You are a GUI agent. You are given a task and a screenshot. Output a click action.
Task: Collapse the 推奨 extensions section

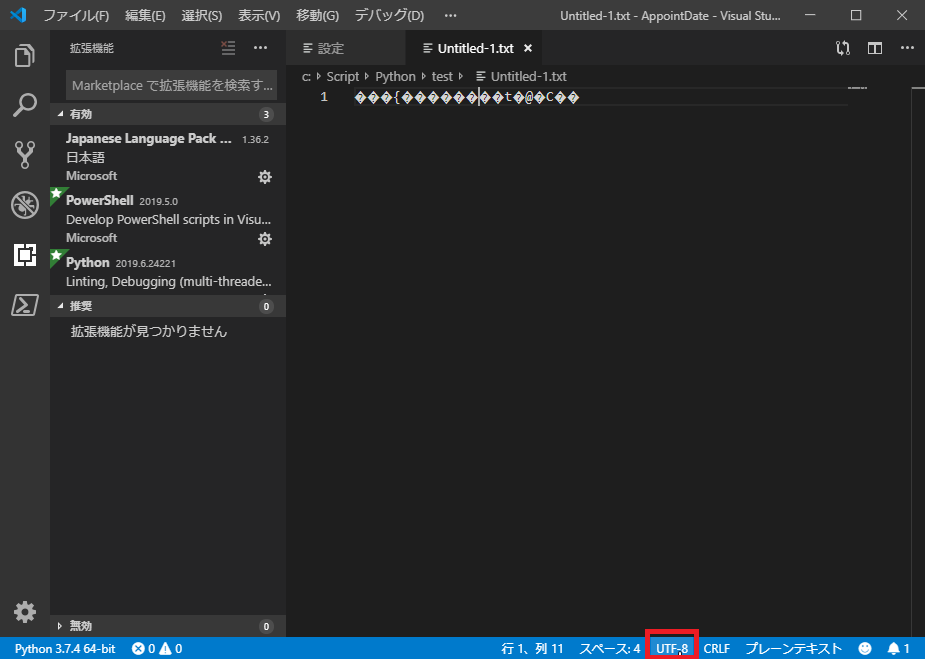coord(168,306)
